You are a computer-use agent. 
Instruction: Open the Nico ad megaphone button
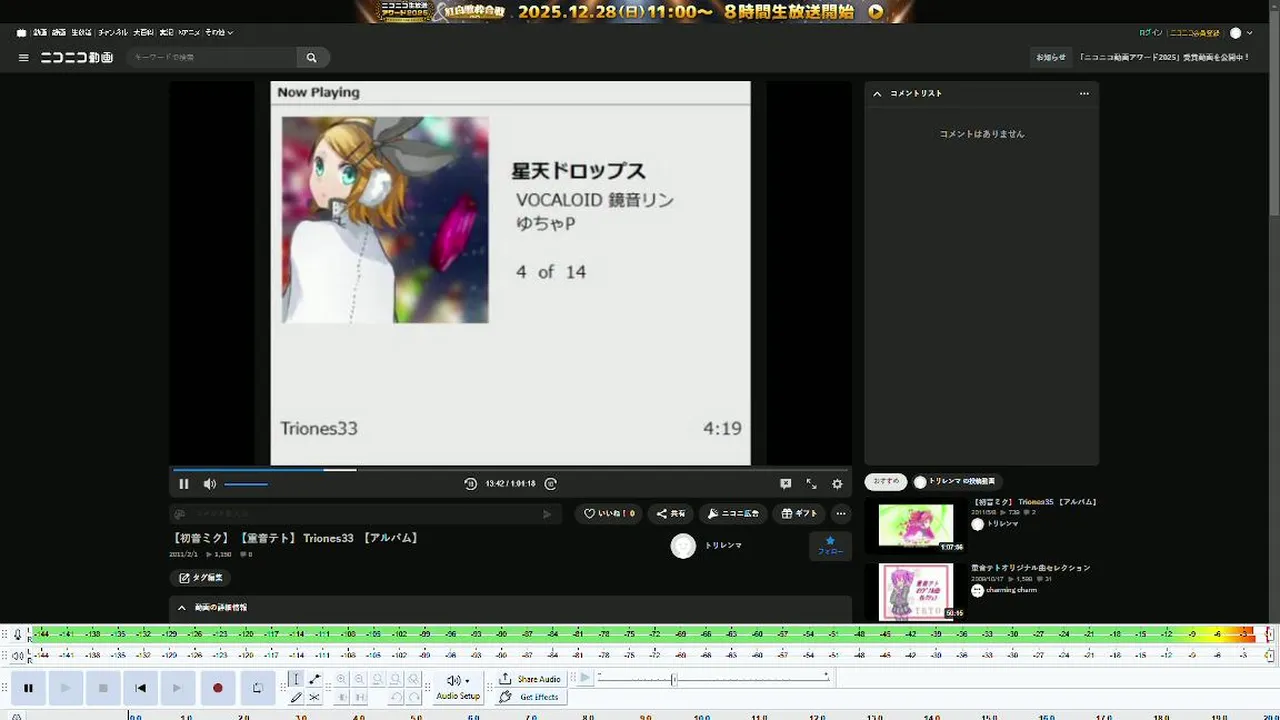pyautogui.click(x=733, y=513)
